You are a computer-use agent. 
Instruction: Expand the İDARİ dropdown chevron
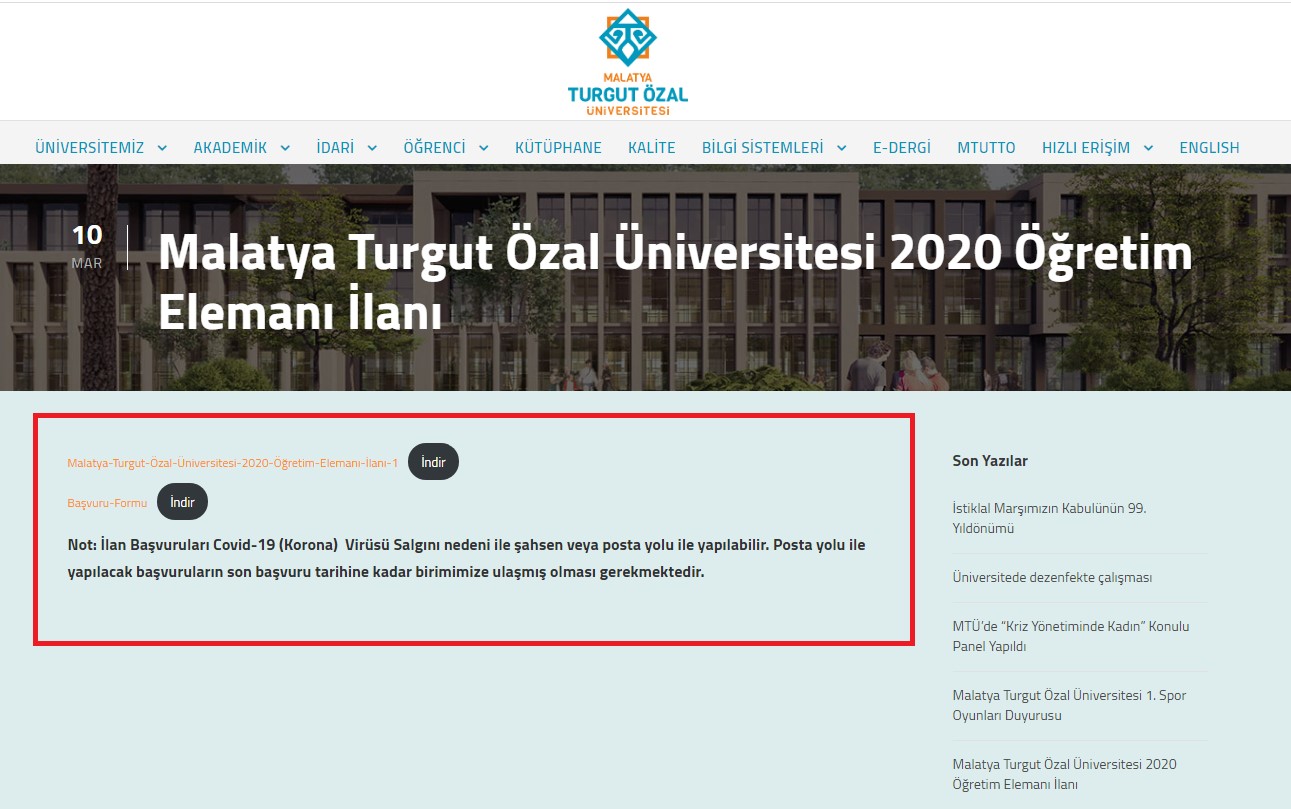(372, 148)
